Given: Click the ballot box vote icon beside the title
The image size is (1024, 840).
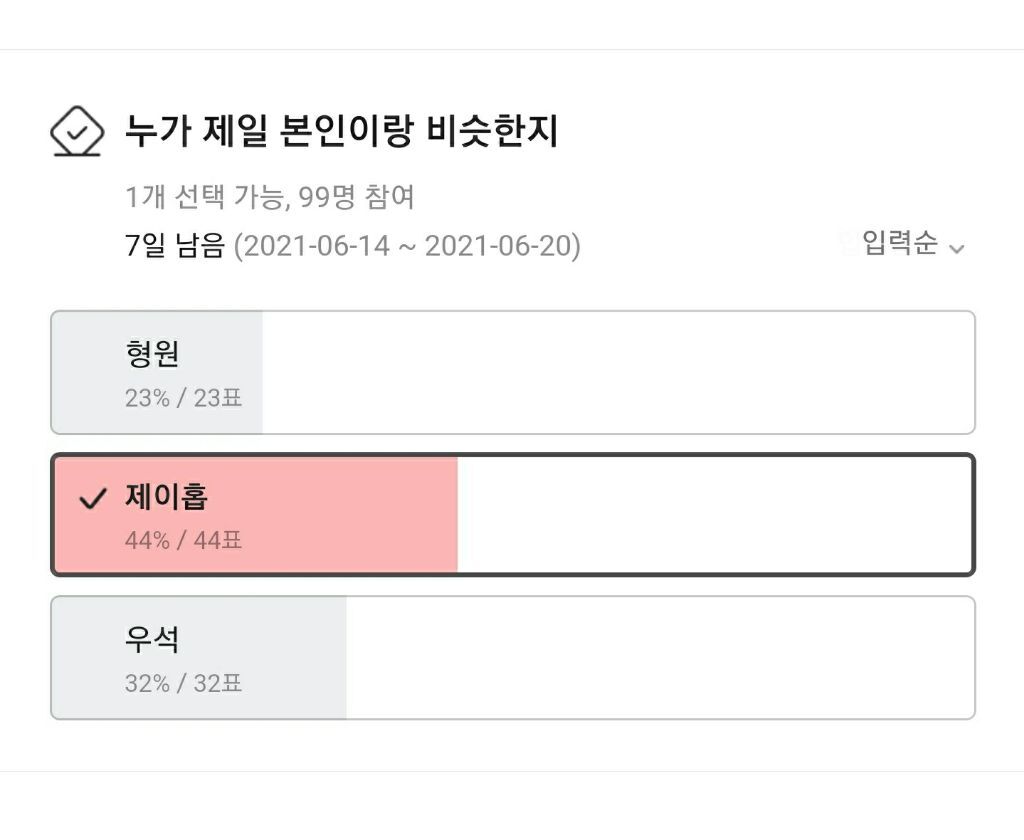Looking at the screenshot, I should [x=78, y=132].
